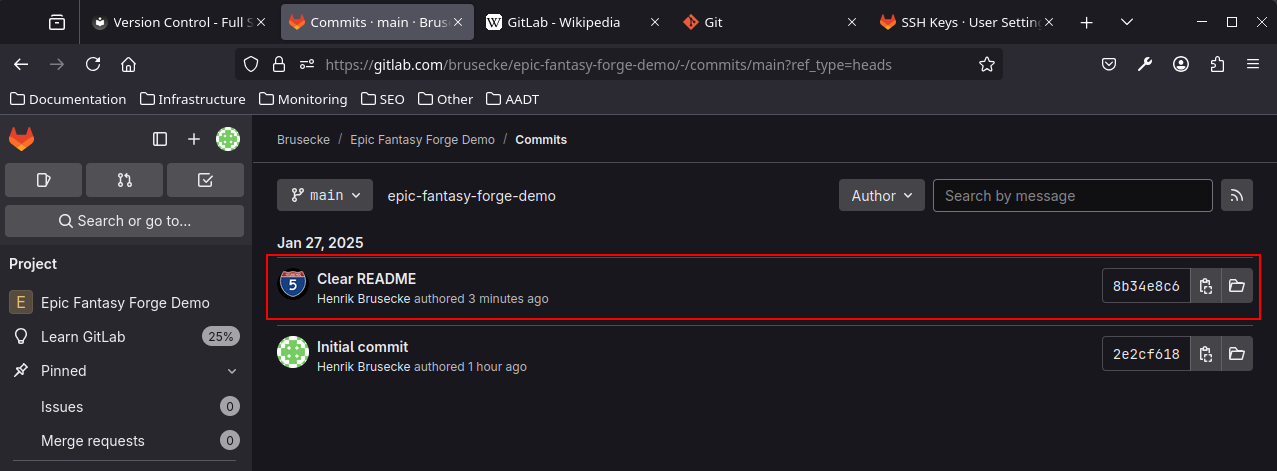1277x471 pixels.
Task: Open the merge requests shortcut button
Action: coord(124,180)
